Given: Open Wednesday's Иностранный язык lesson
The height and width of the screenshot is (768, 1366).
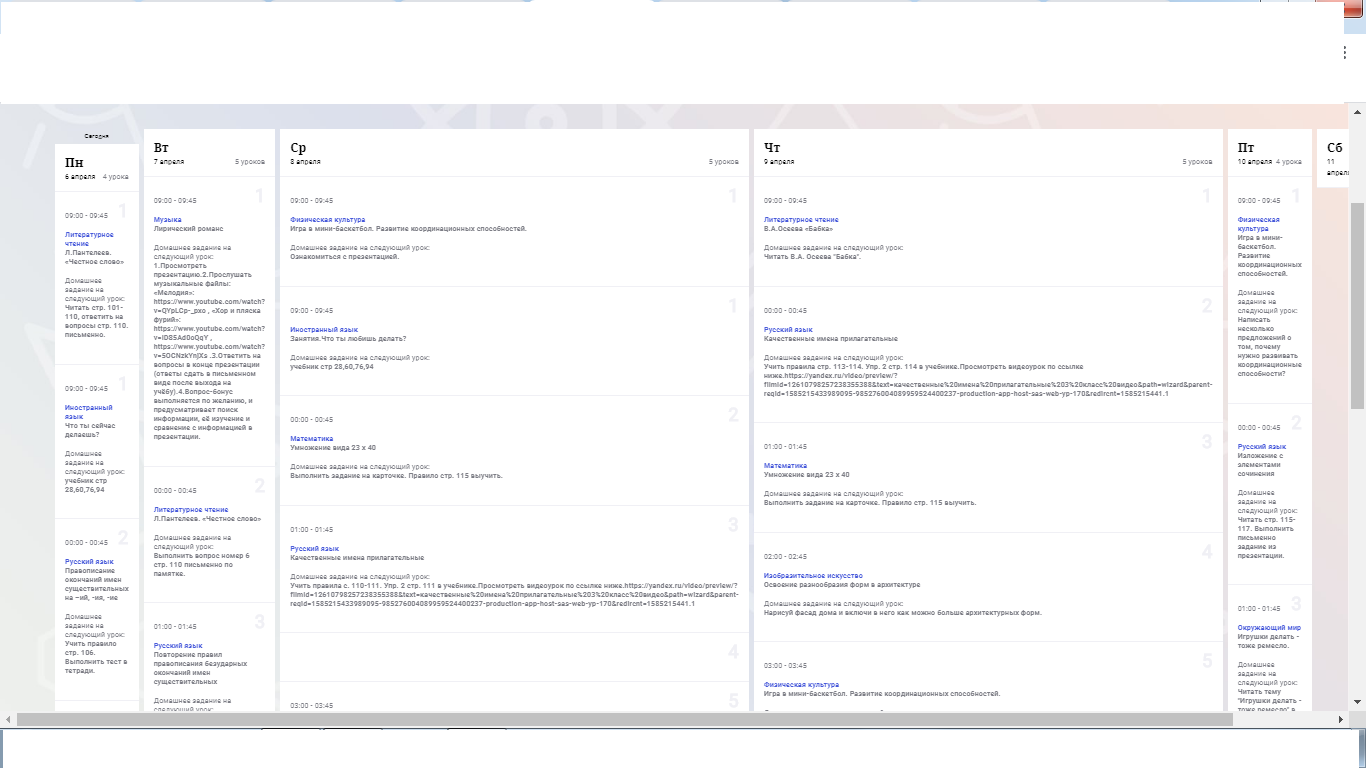Looking at the screenshot, I should point(324,329).
